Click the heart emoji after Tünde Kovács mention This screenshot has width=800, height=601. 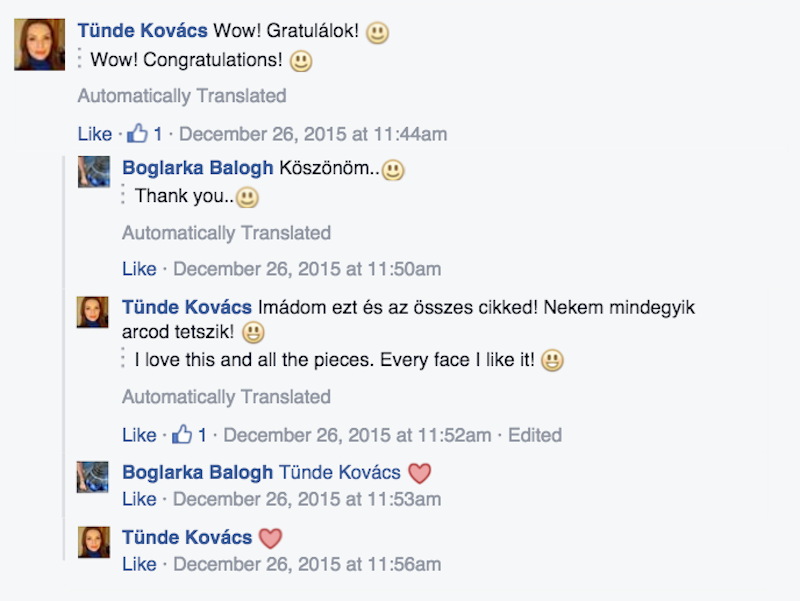[420, 473]
